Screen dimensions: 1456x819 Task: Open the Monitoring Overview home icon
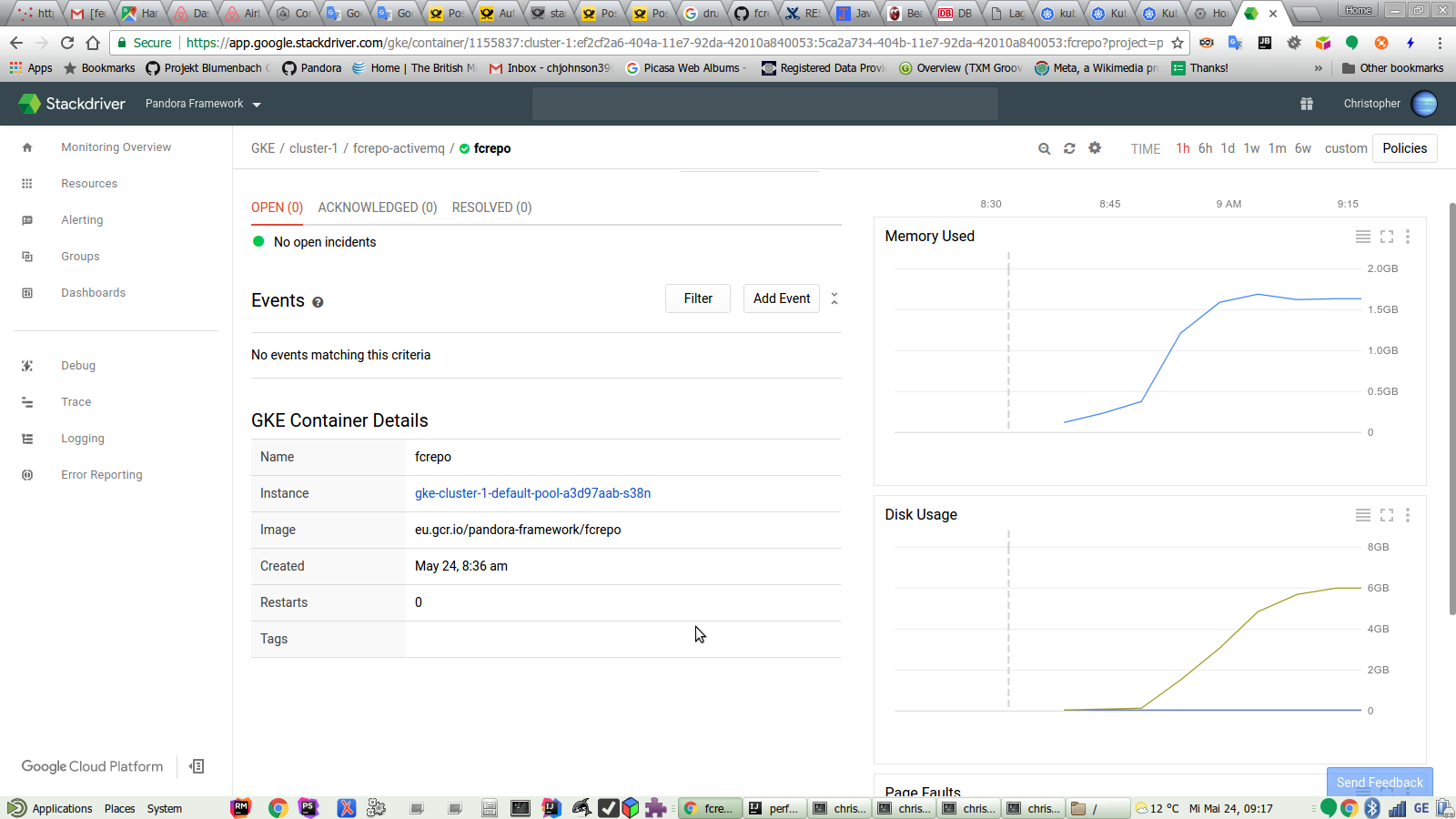click(x=27, y=147)
